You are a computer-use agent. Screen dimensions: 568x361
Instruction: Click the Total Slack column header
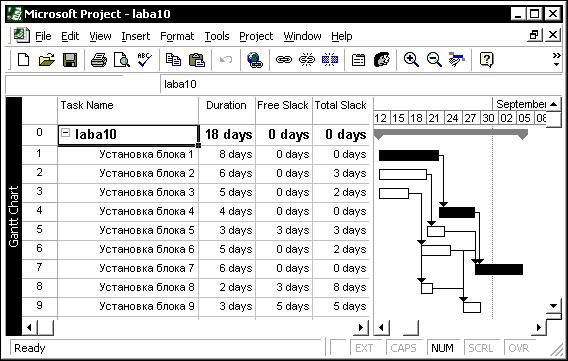click(x=341, y=110)
